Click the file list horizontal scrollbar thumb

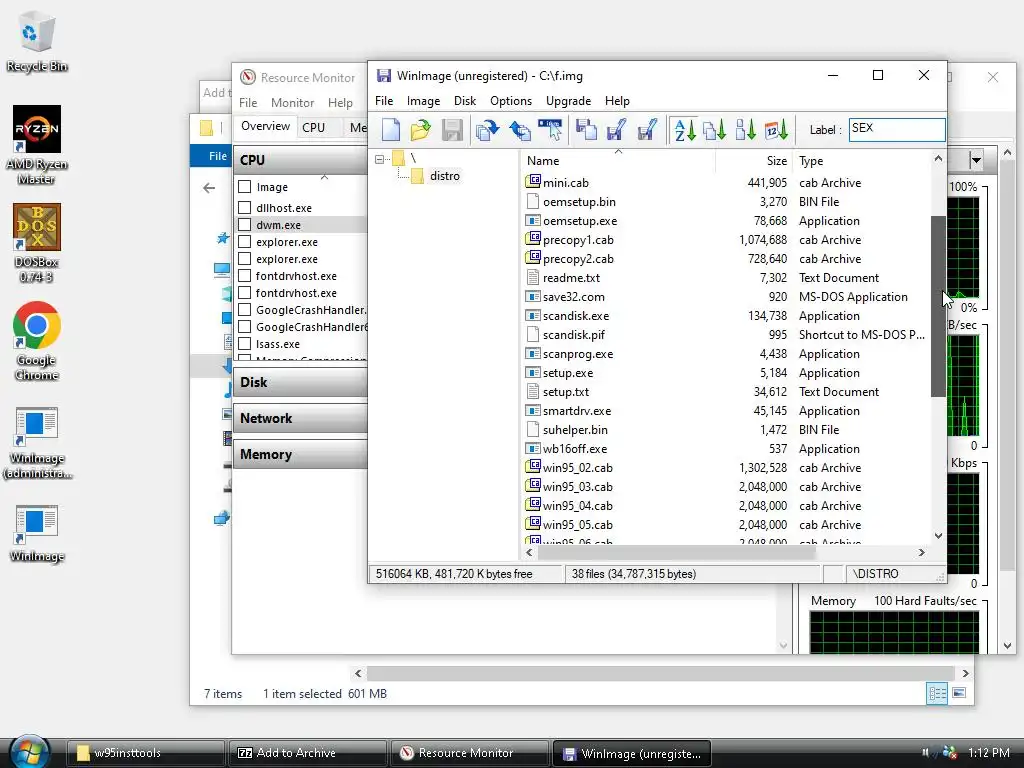[676, 552]
